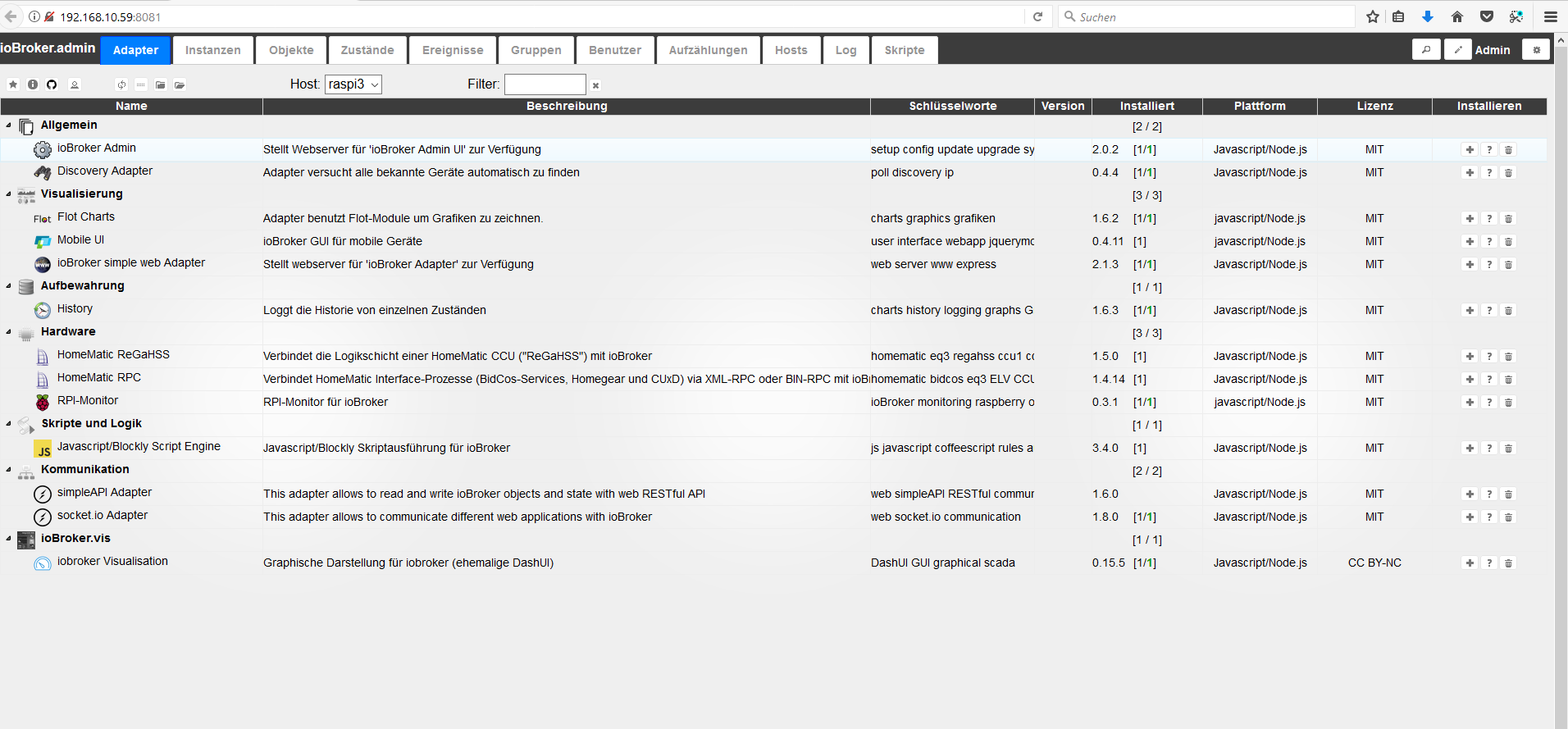Delete RPI-Monitor adapter with trash icon
Image resolution: width=1568 pixels, height=729 pixels.
click(x=1508, y=402)
